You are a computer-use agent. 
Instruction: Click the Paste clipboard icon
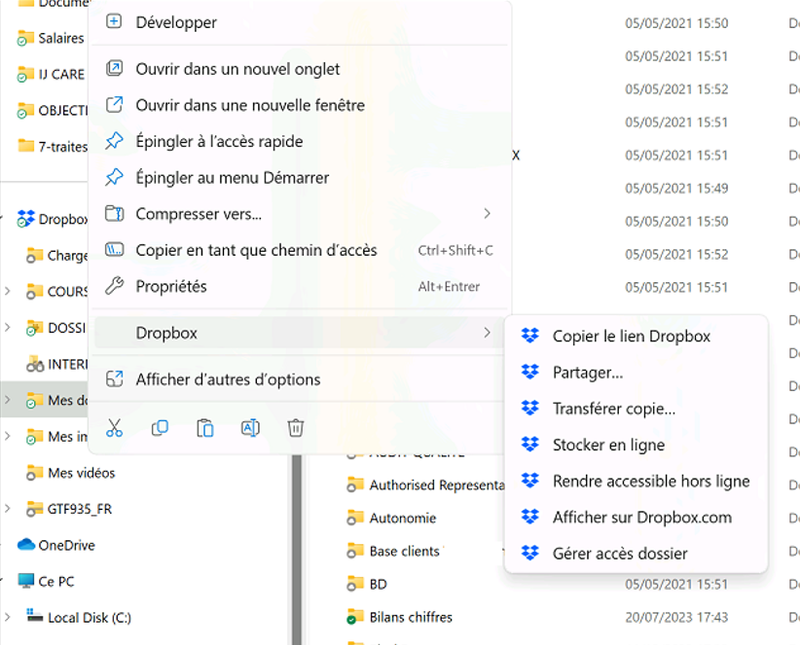pos(205,428)
